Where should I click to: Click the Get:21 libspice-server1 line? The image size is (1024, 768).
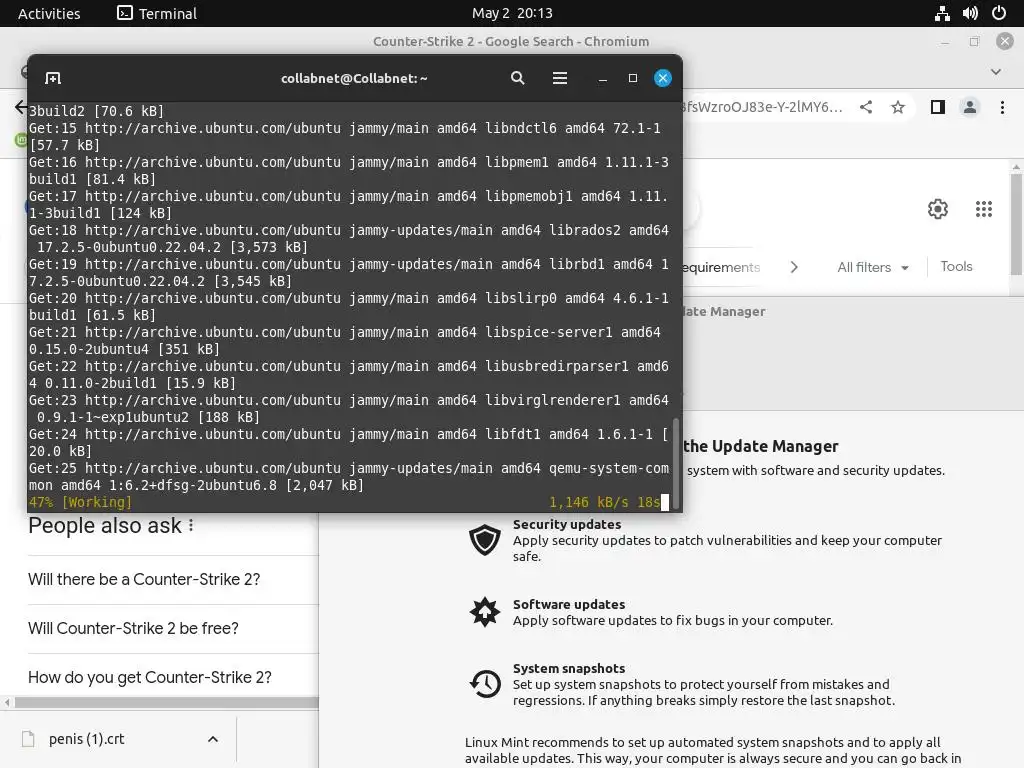tap(345, 341)
